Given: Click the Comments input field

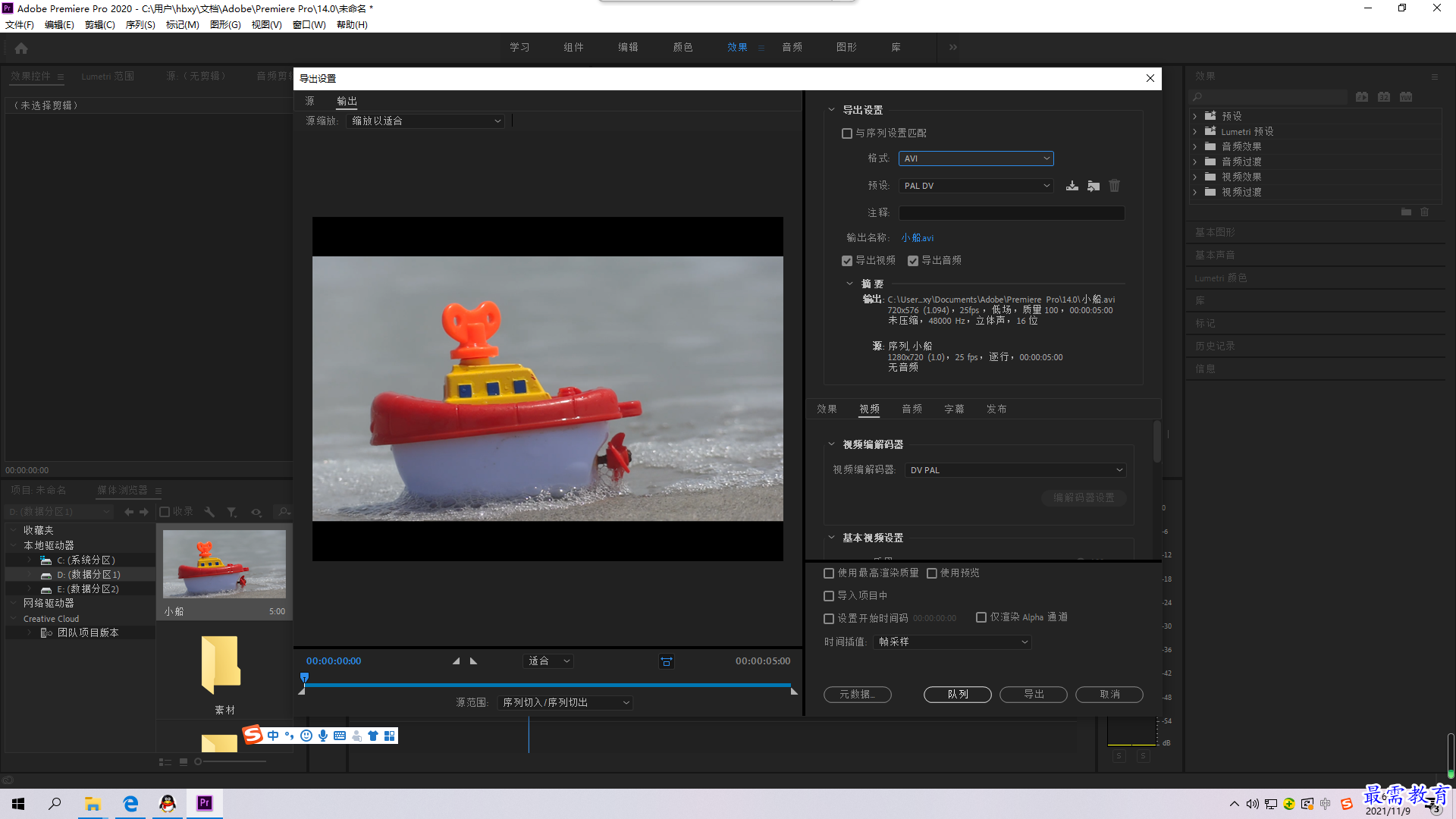Looking at the screenshot, I should [1012, 214].
